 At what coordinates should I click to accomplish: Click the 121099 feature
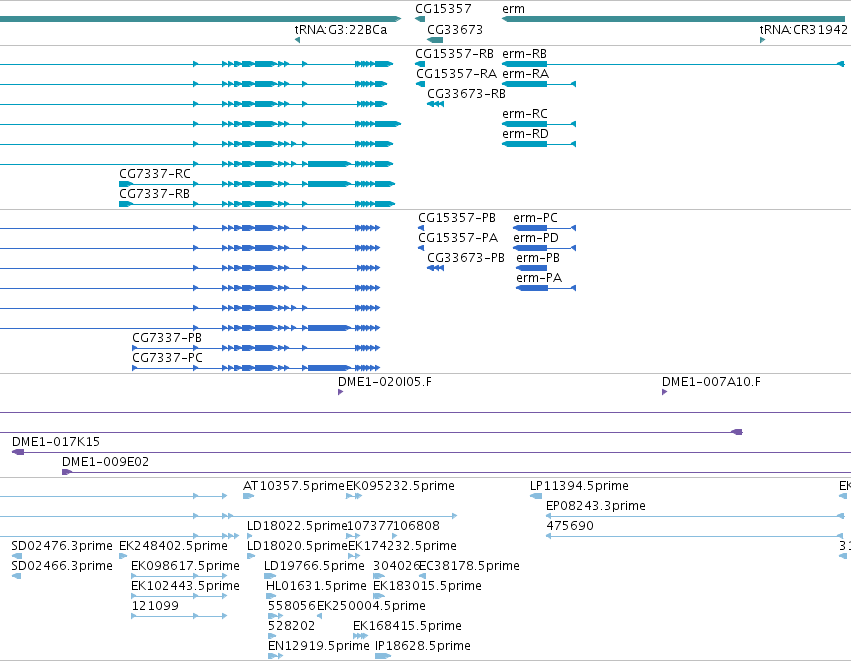[179, 616]
